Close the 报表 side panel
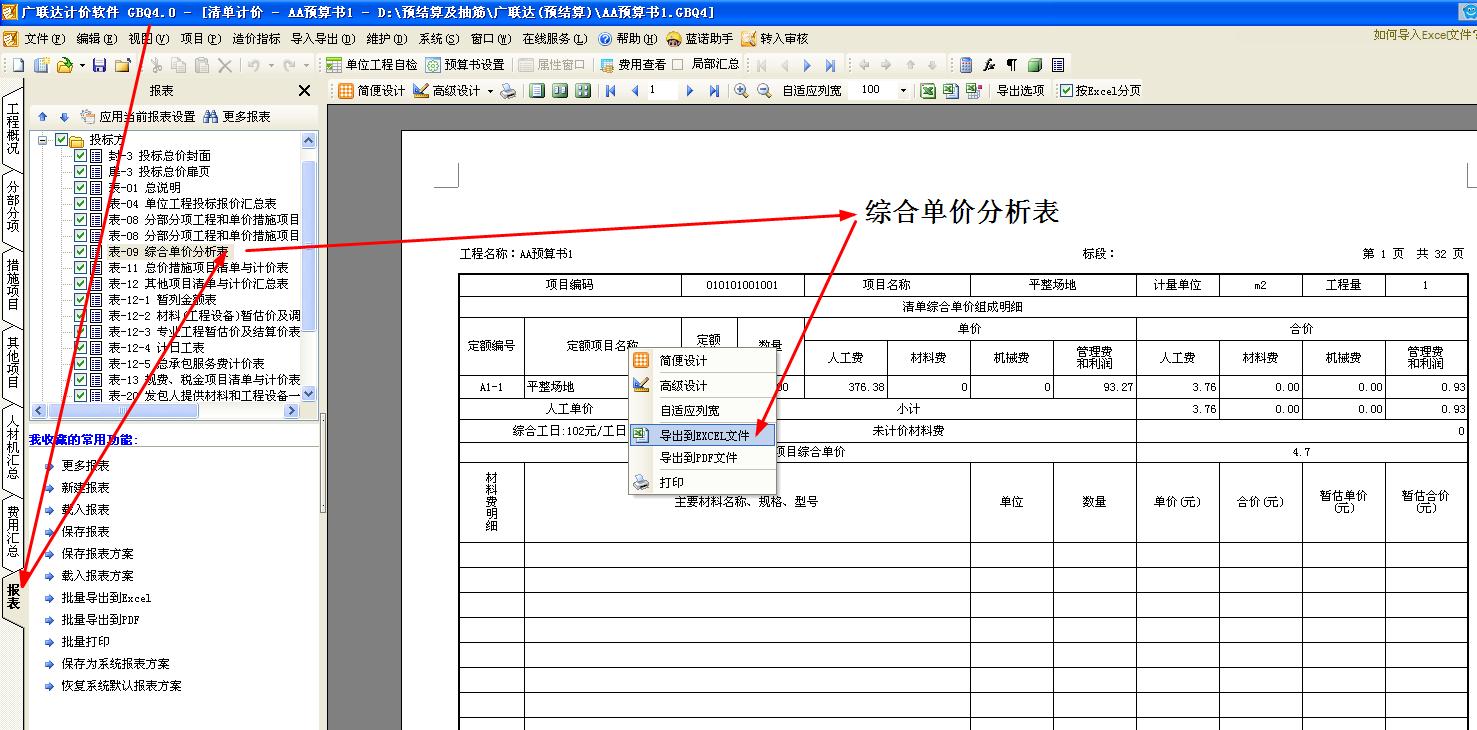This screenshot has height=730, width=1477. 304,91
